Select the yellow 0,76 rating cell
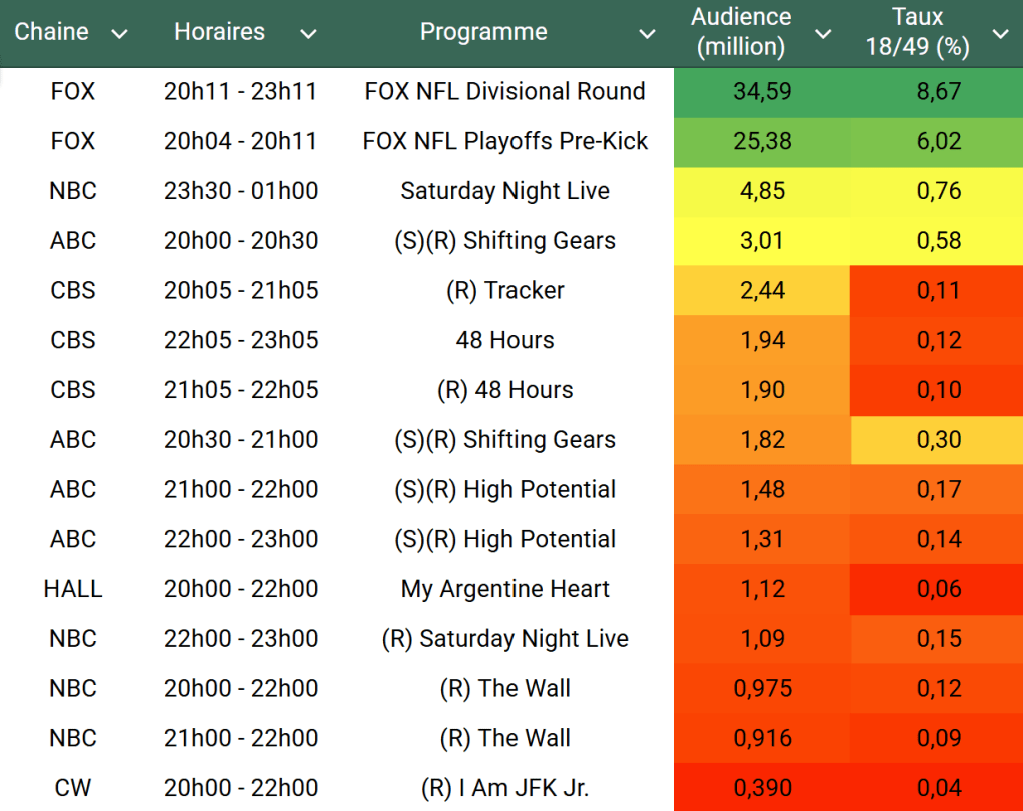This screenshot has width=1023, height=811. point(938,191)
